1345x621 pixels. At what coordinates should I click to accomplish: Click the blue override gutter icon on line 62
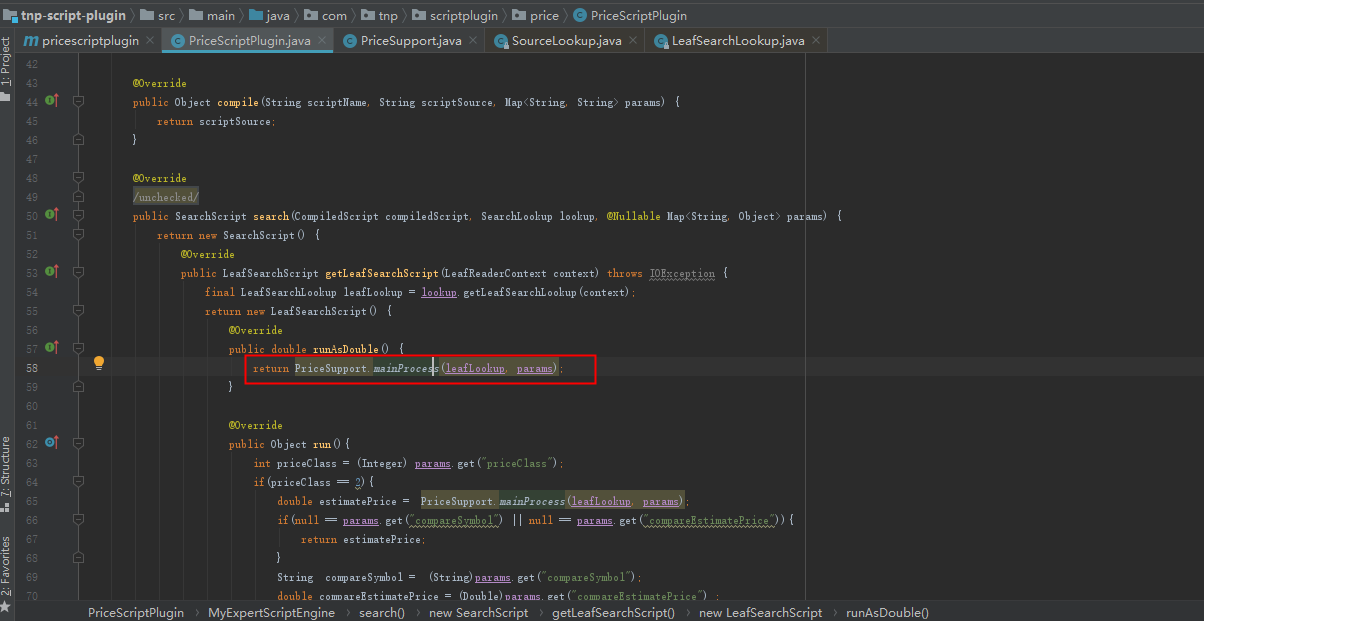click(52, 443)
